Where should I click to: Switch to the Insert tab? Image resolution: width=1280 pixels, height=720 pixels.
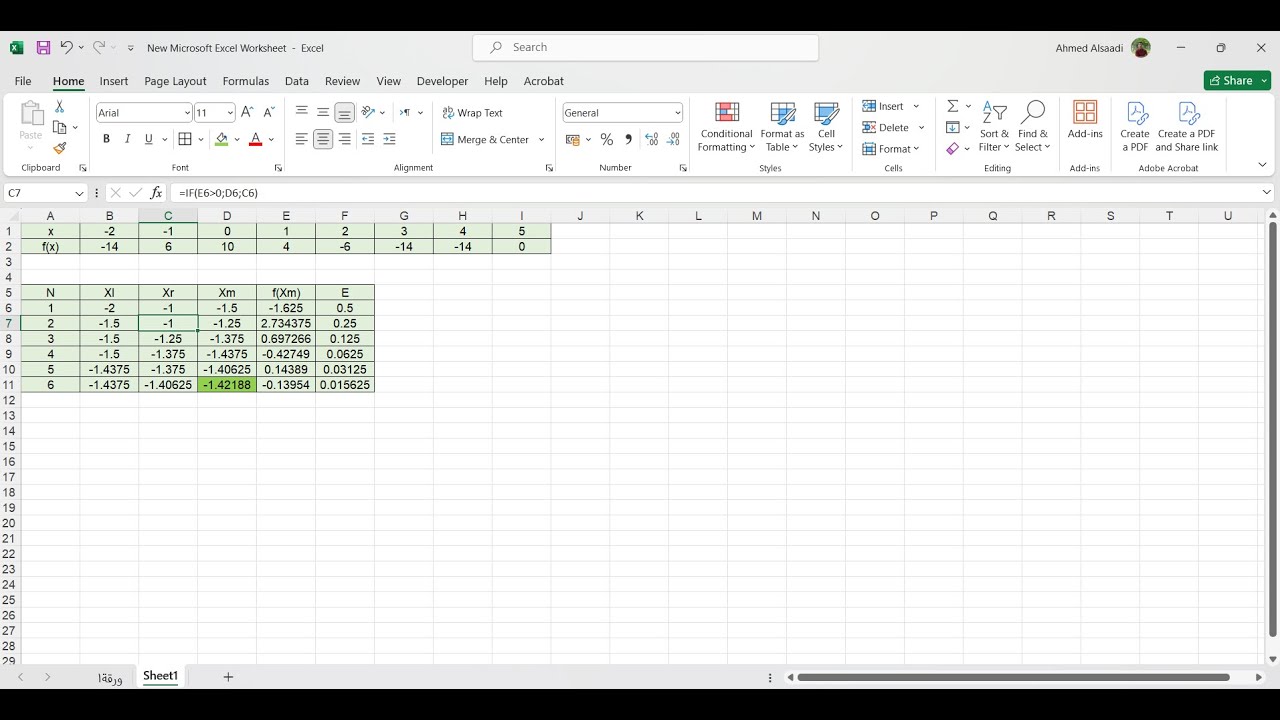pyautogui.click(x=114, y=81)
